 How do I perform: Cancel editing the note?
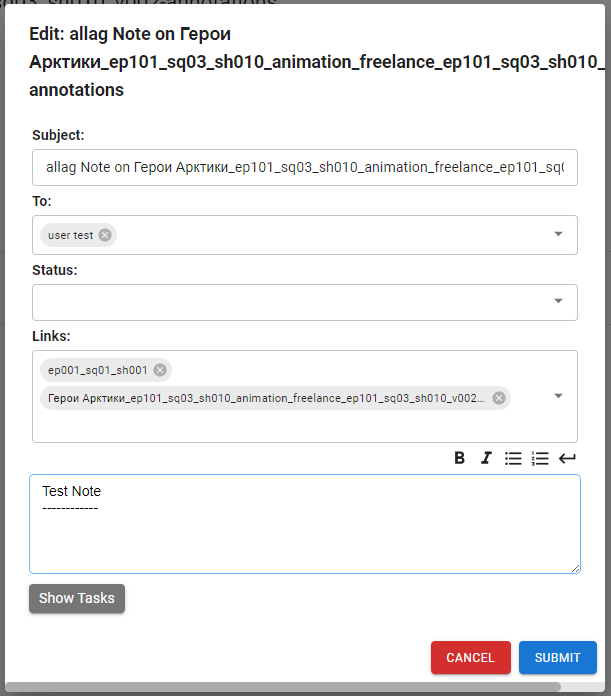point(470,657)
